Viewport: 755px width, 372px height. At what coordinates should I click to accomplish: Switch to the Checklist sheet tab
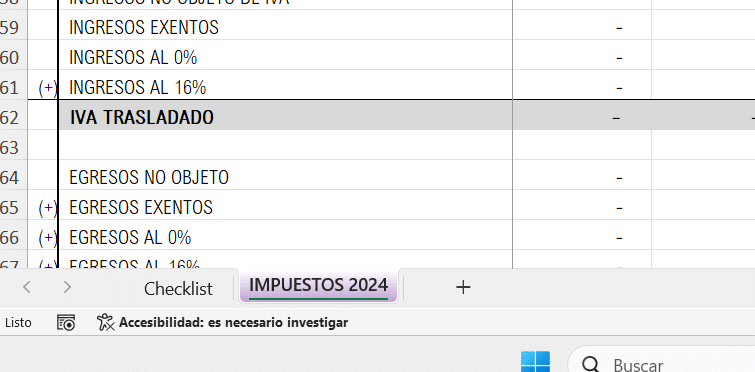(x=178, y=289)
